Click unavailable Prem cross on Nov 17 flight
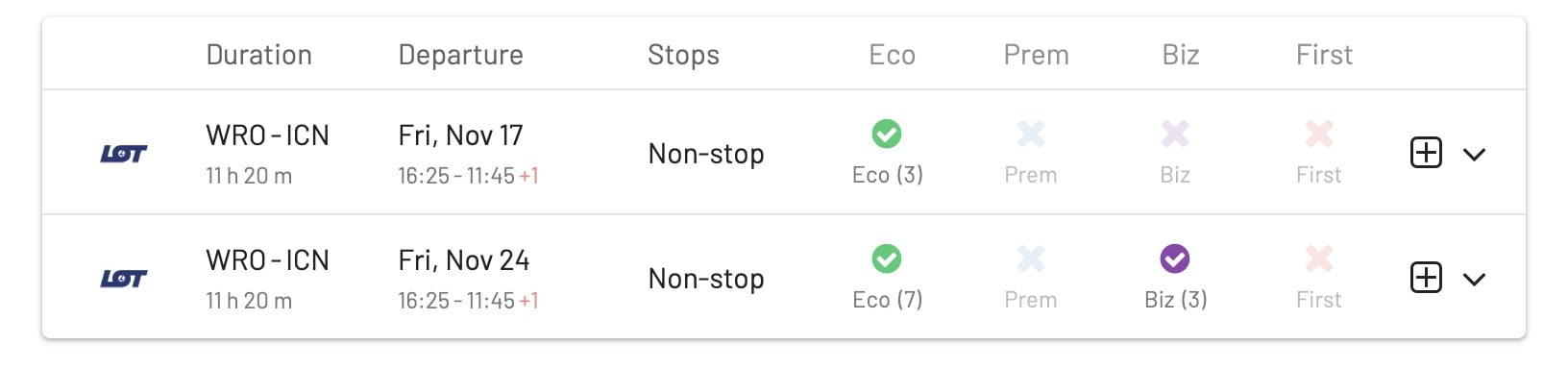1568x369 pixels. pos(1031,134)
